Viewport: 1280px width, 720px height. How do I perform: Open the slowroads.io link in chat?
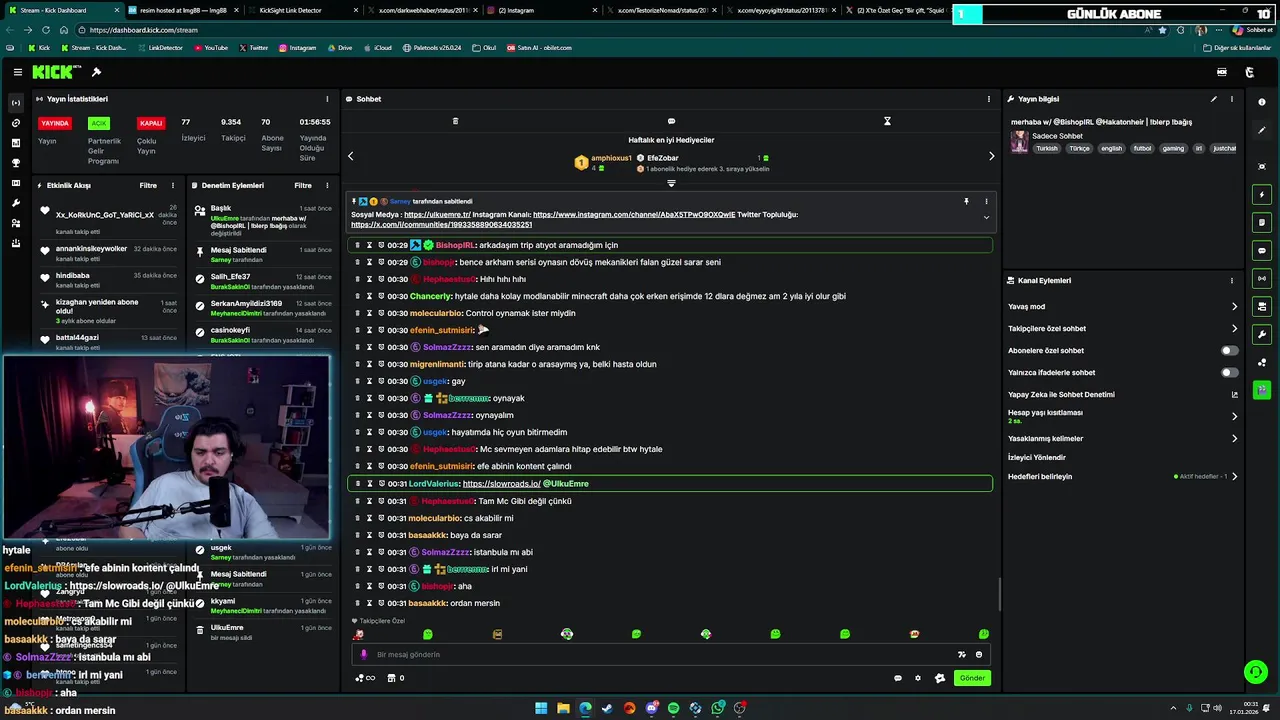tap(502, 484)
